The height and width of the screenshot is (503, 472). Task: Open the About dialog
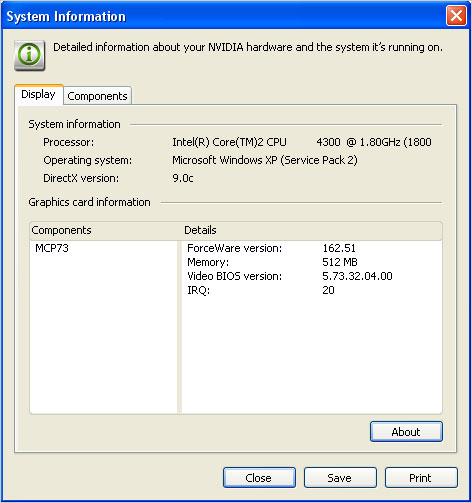tap(406, 432)
